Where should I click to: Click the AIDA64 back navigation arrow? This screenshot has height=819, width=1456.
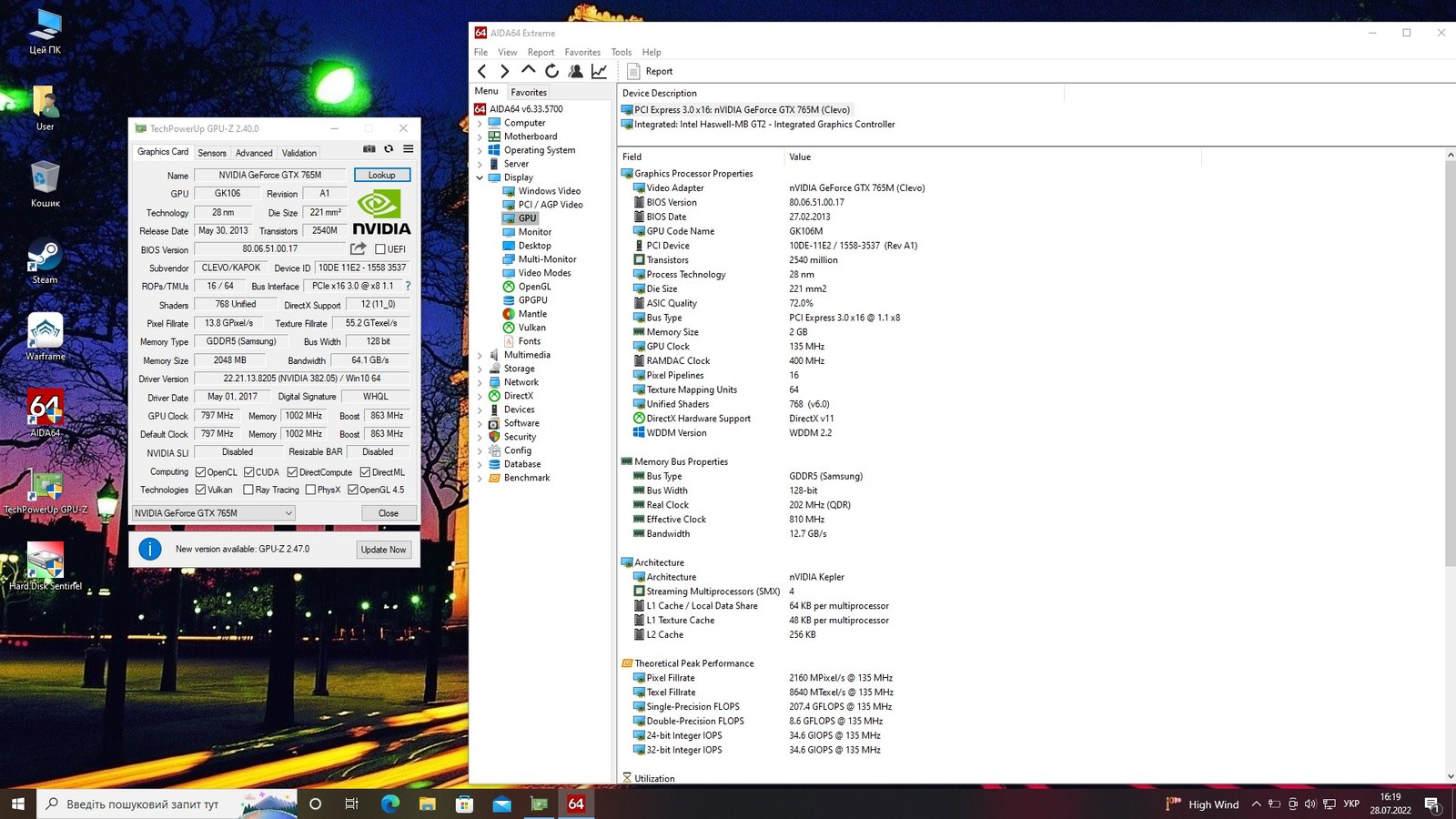pos(482,71)
